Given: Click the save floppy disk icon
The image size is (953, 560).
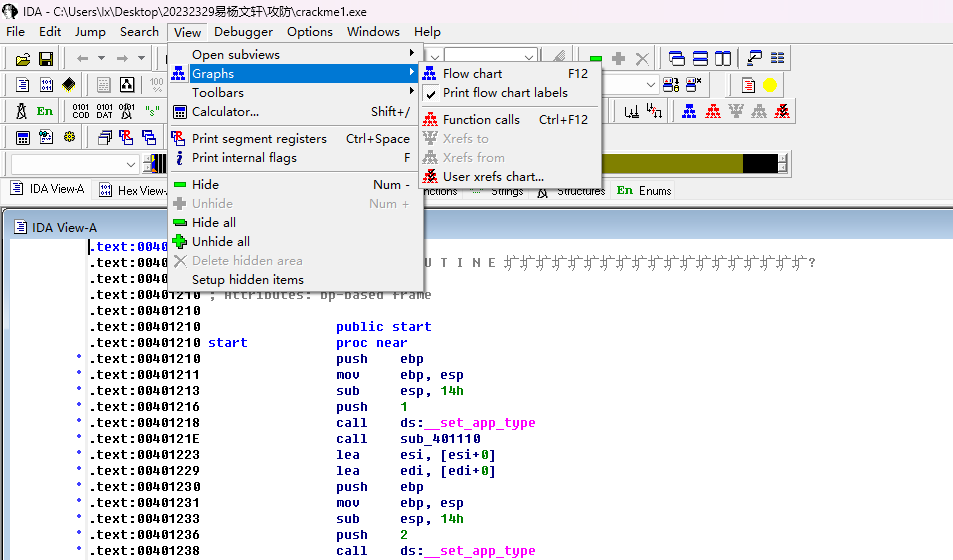Looking at the screenshot, I should point(46,59).
